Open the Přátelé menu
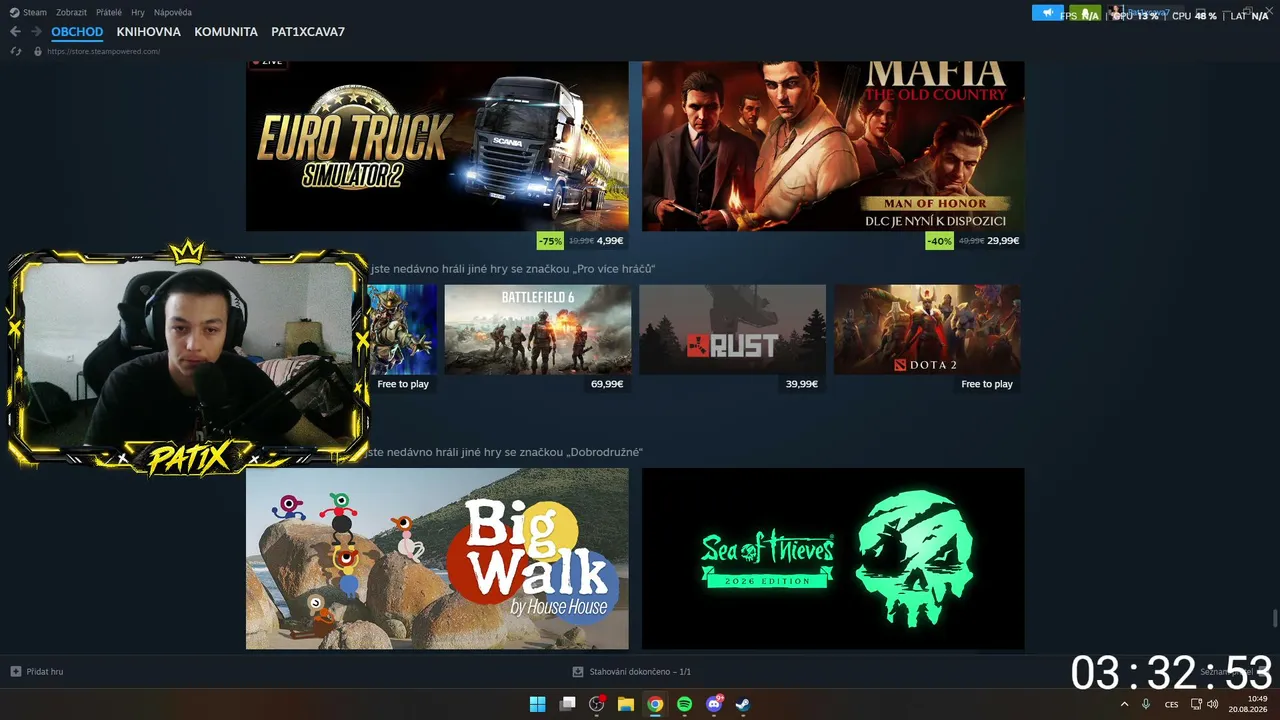The image size is (1280, 720). point(109,12)
